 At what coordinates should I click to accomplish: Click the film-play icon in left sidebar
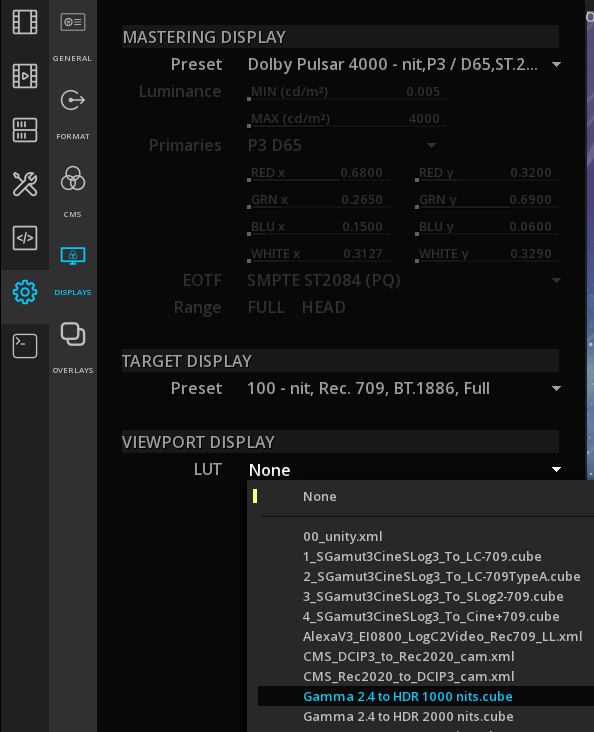[25, 76]
